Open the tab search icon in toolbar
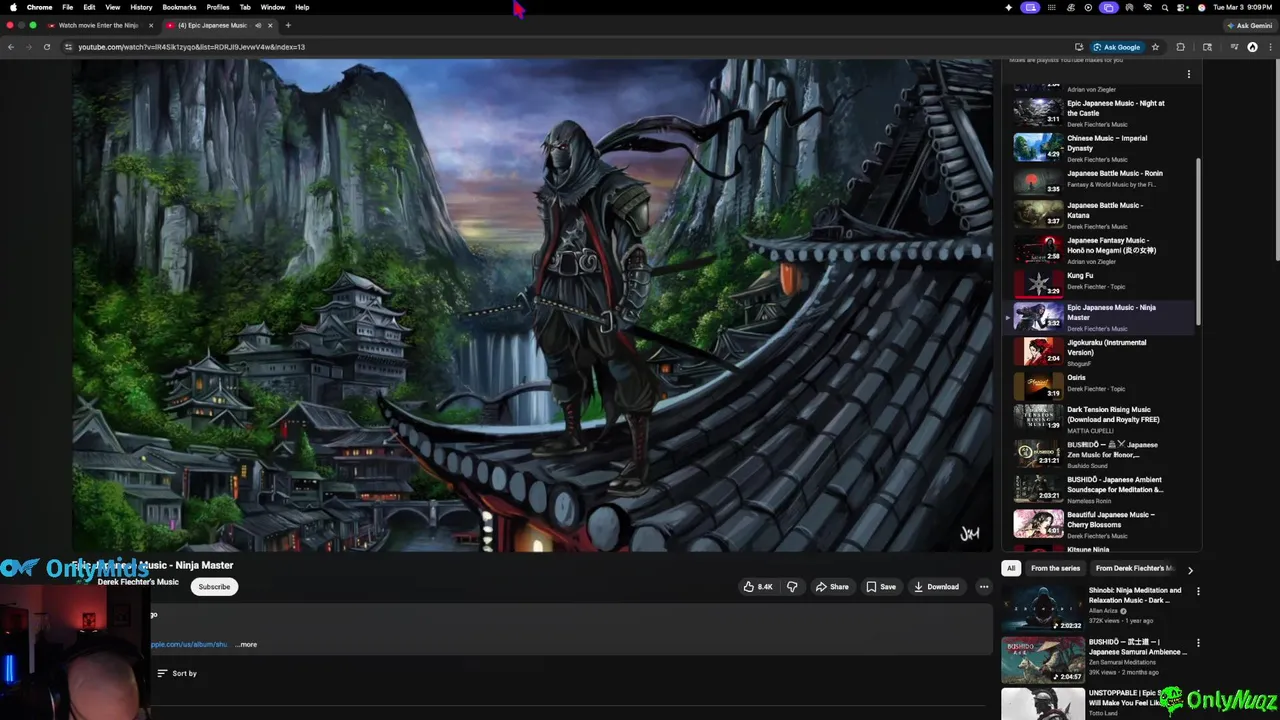This screenshot has width=1280, height=720. [1207, 47]
